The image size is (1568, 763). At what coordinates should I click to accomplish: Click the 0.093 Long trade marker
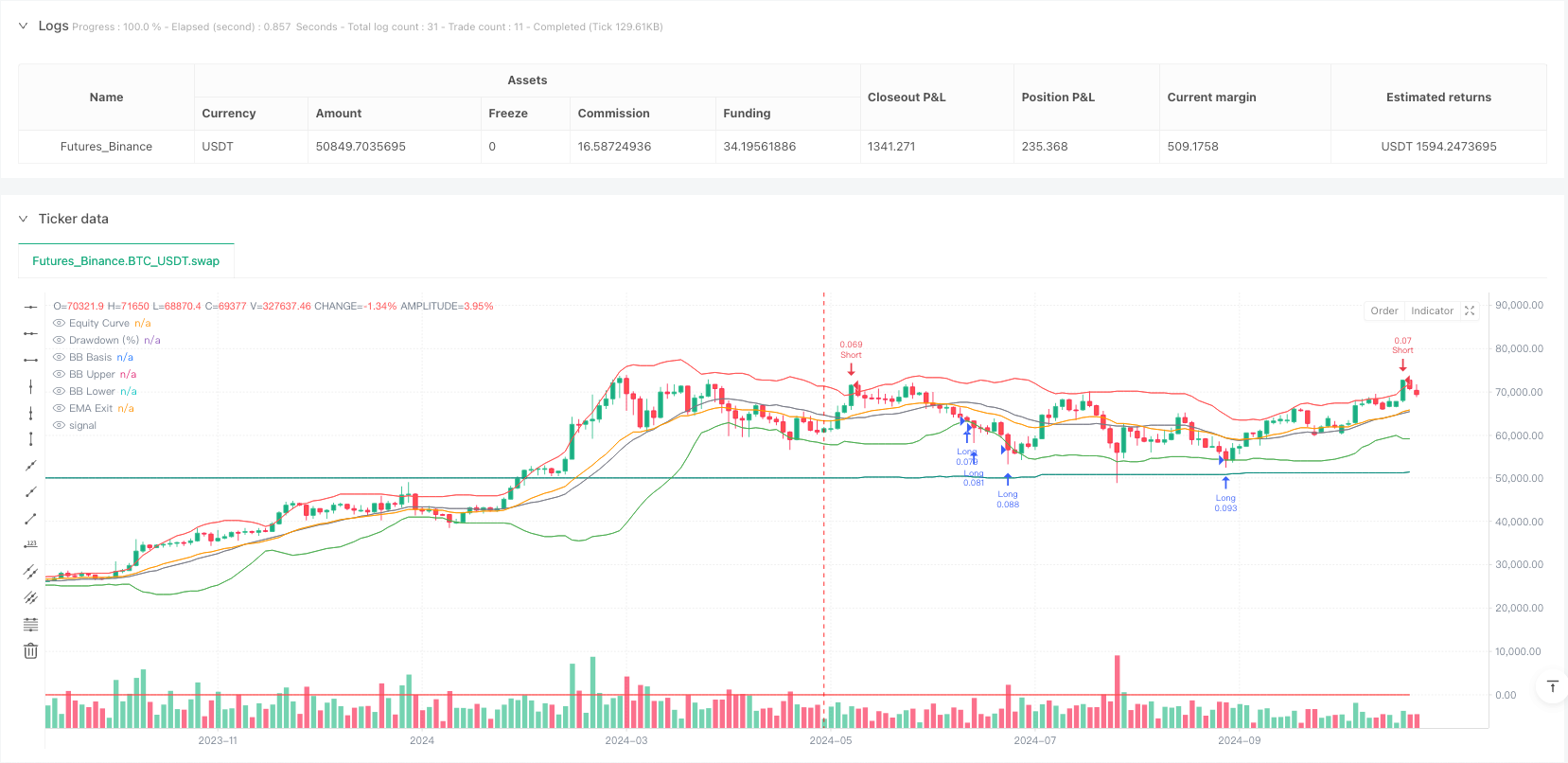tap(1225, 482)
